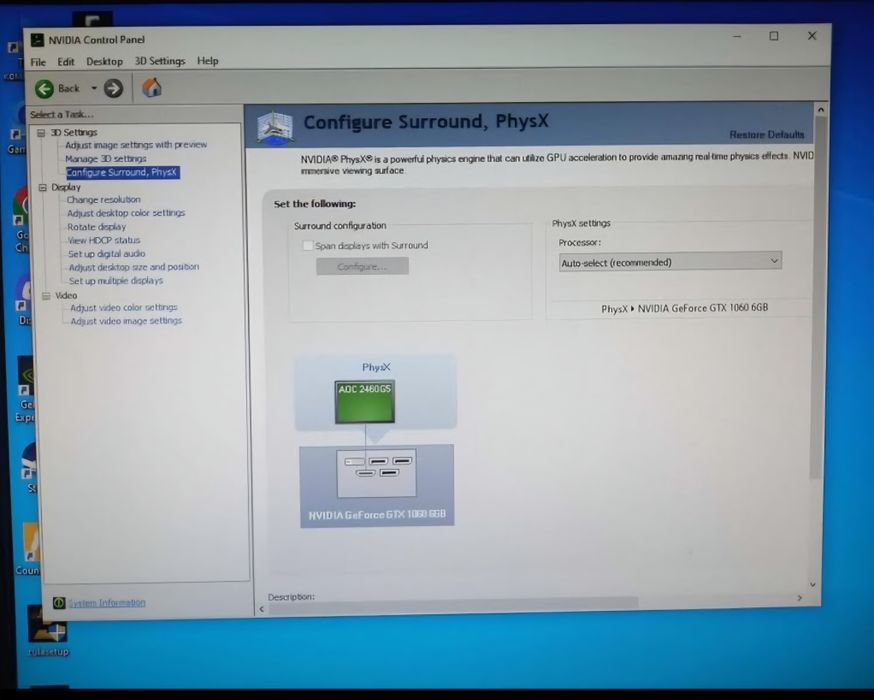Open Adjust desktop color settings
874x700 pixels.
(126, 213)
